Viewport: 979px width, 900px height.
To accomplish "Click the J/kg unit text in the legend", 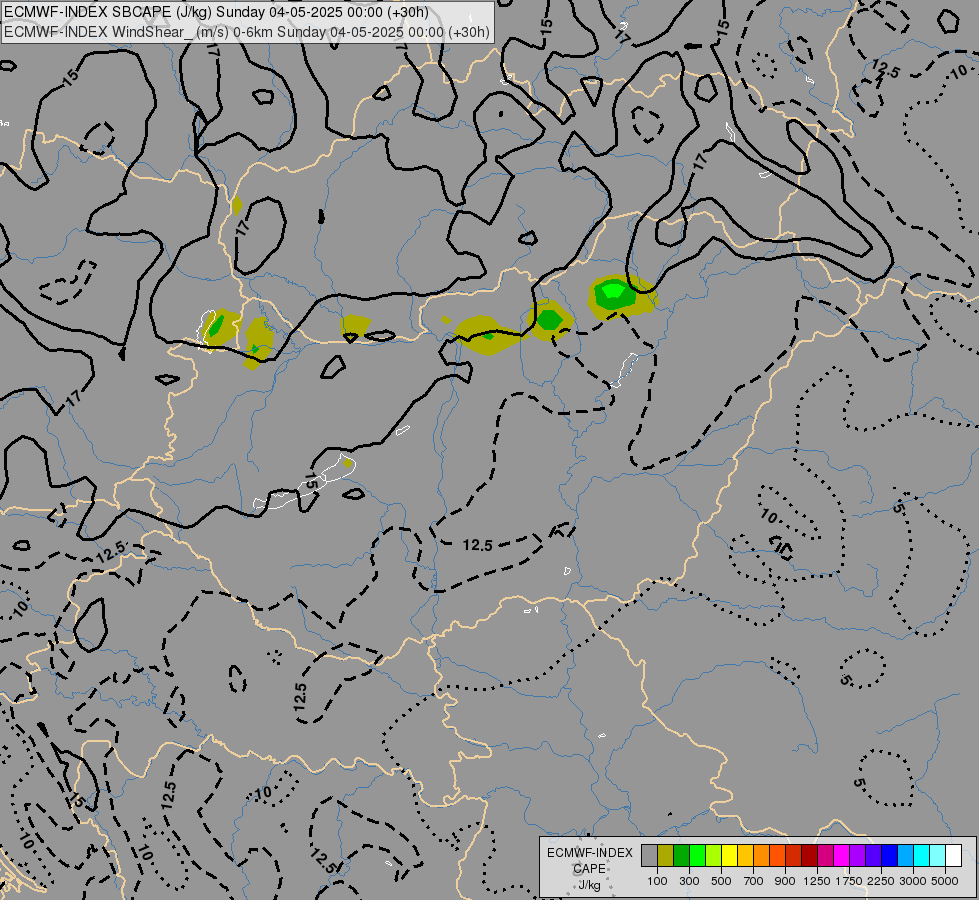I will click(x=589, y=885).
